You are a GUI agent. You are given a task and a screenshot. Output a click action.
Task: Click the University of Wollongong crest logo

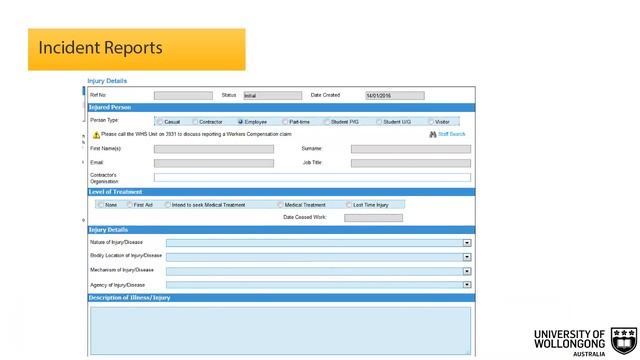(x=624, y=341)
